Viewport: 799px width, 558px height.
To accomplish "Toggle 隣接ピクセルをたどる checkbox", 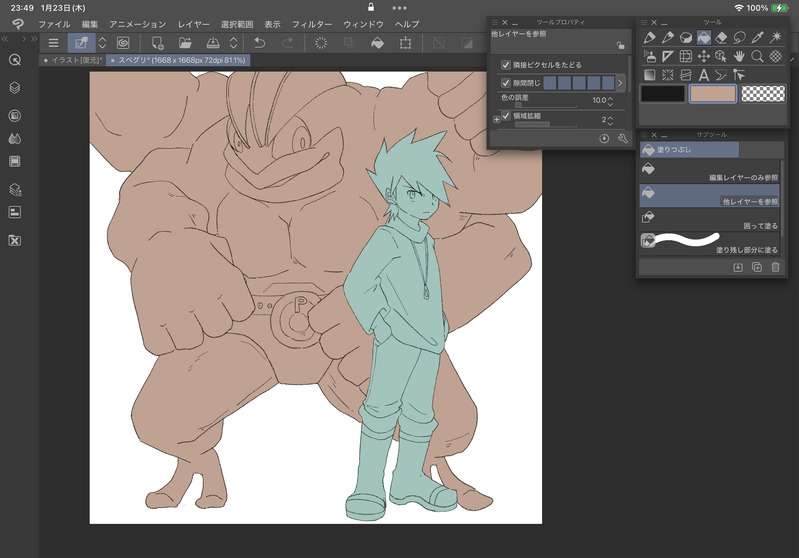I will point(505,64).
